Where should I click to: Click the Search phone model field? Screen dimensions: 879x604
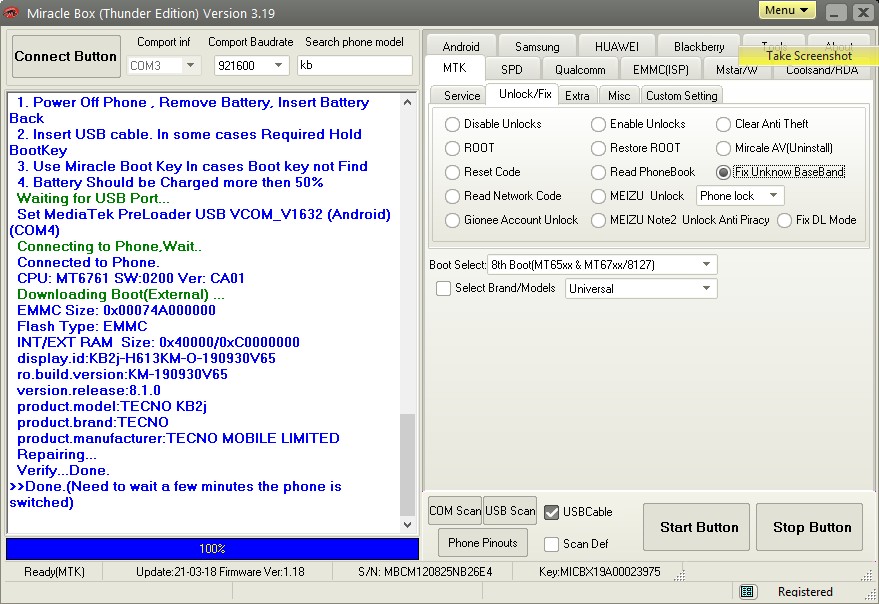355,66
